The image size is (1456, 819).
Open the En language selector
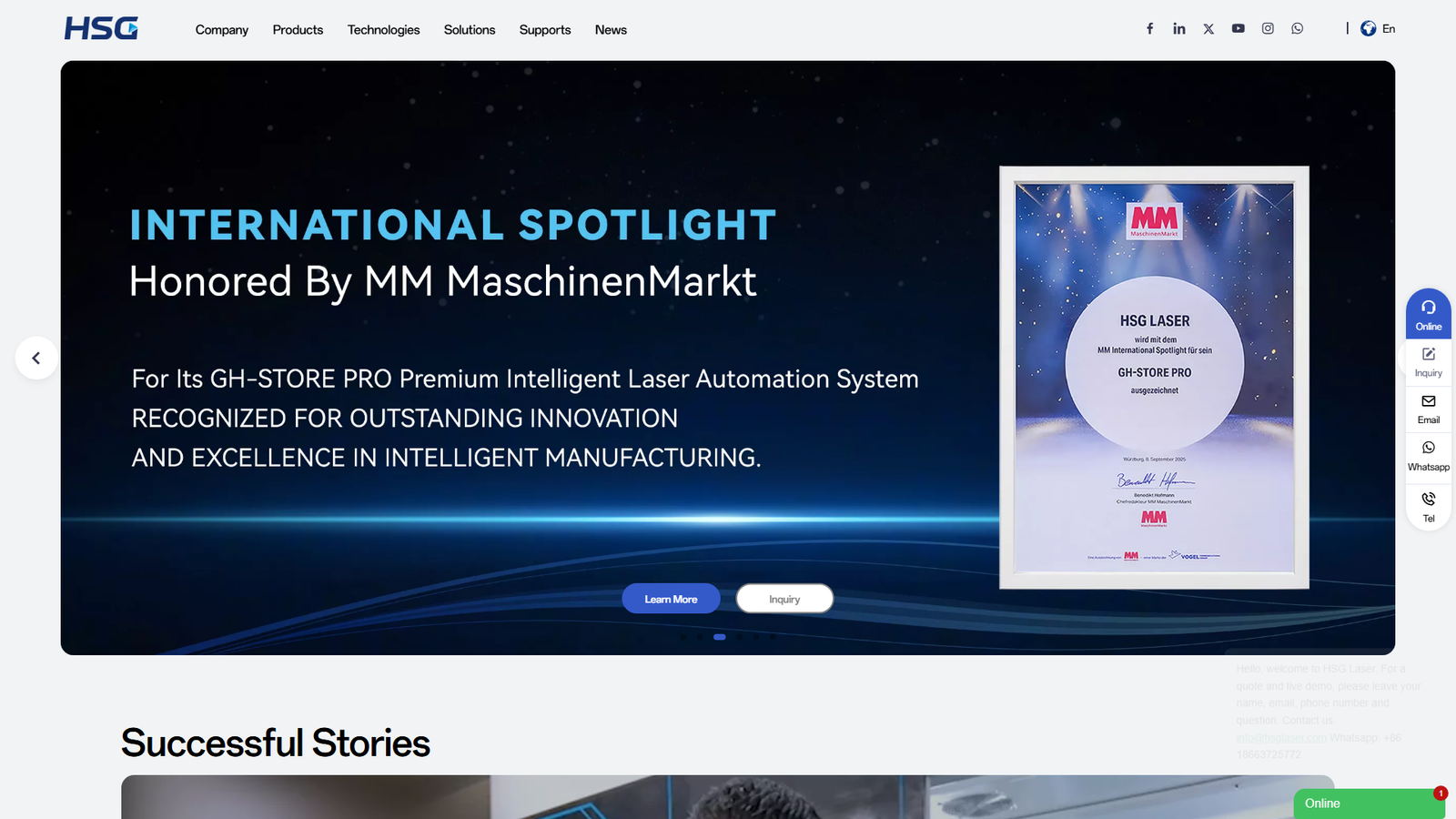pos(1378,29)
